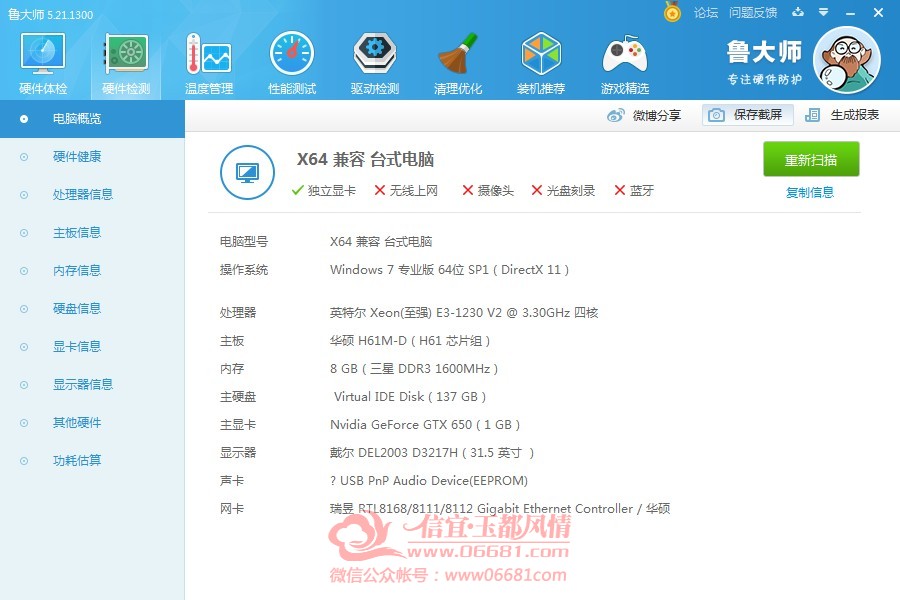Click the 鲁大师 mascot avatar
Viewport: 900px width, 600px height.
pyautogui.click(x=847, y=60)
